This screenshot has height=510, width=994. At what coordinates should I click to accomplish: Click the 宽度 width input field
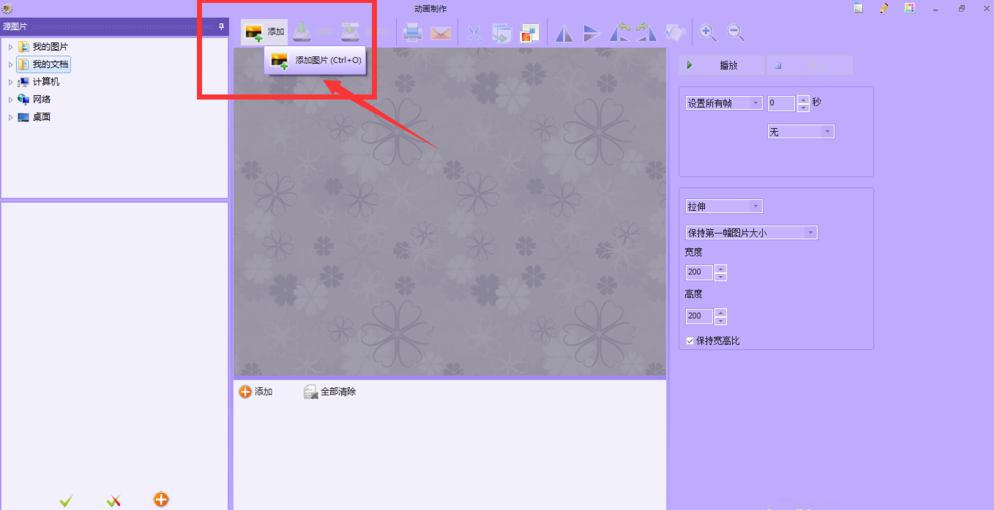point(699,272)
